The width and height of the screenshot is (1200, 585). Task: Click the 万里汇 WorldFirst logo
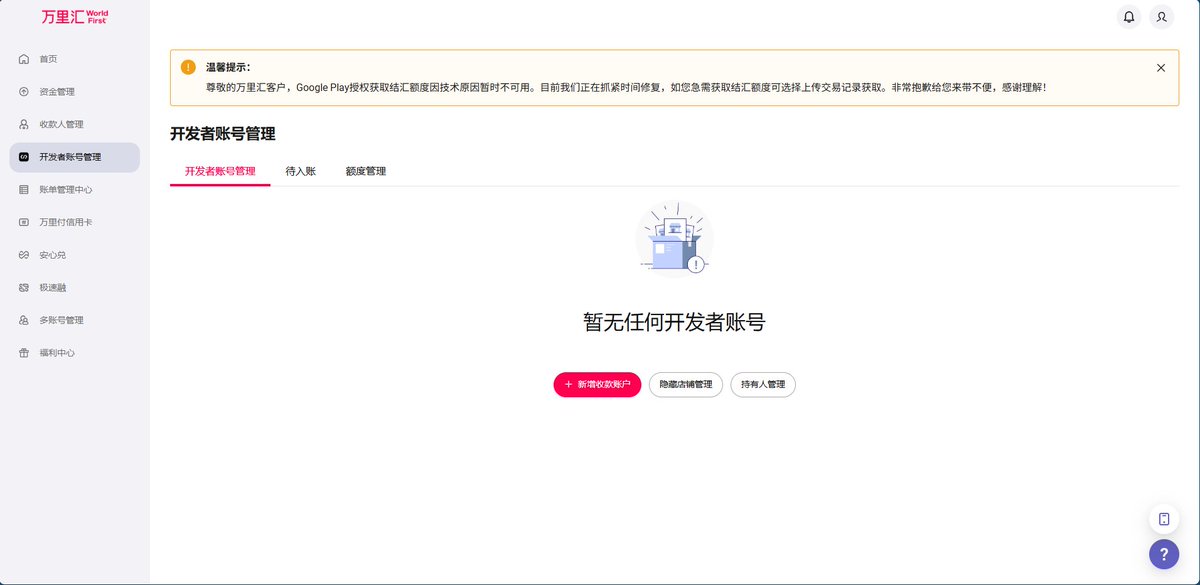click(74, 17)
